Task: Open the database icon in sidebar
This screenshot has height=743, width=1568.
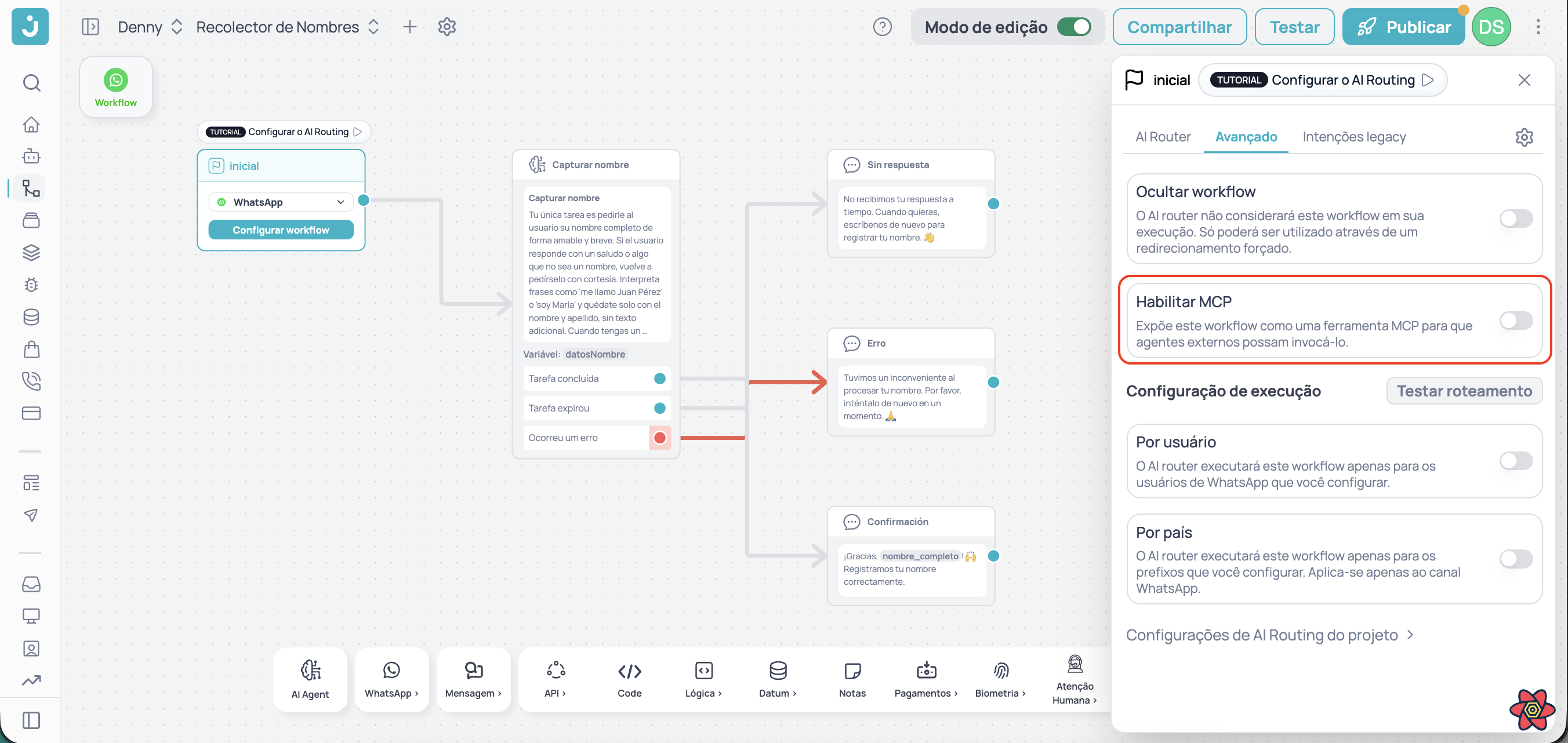Action: pos(31,316)
